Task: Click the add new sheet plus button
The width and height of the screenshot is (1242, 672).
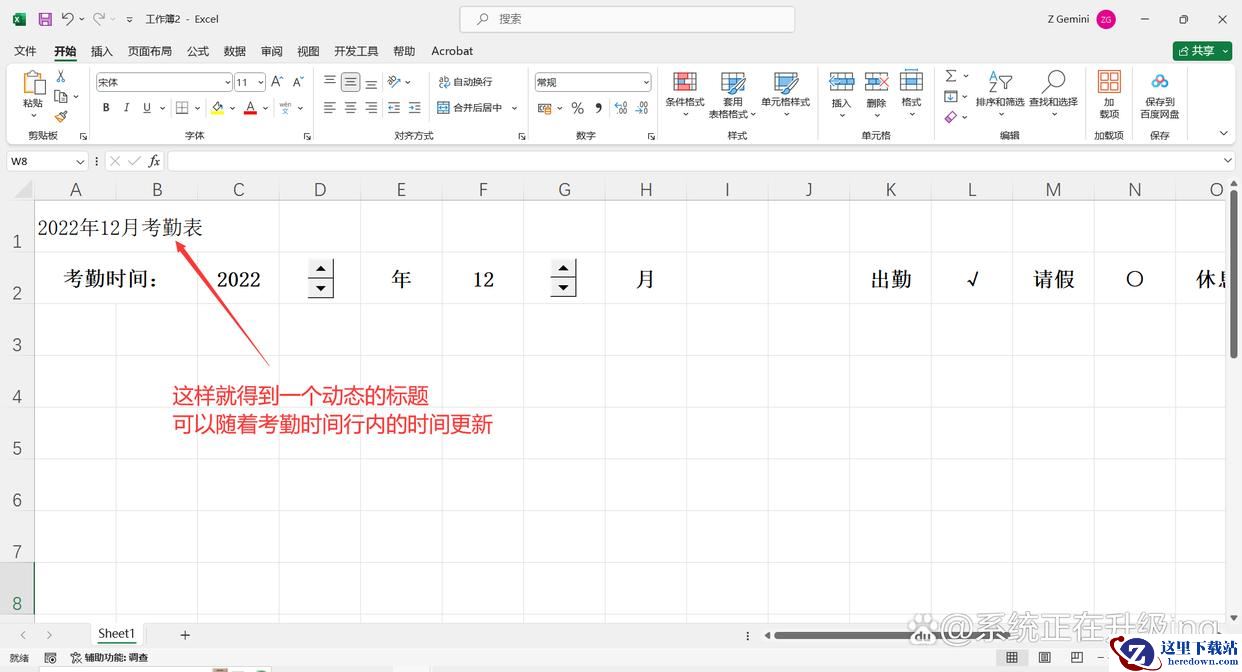Action: 185,634
